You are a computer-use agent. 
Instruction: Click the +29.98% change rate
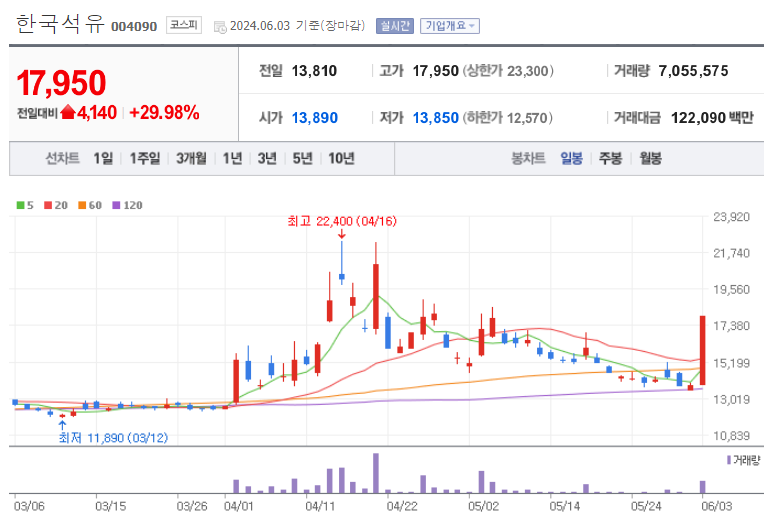click(164, 113)
